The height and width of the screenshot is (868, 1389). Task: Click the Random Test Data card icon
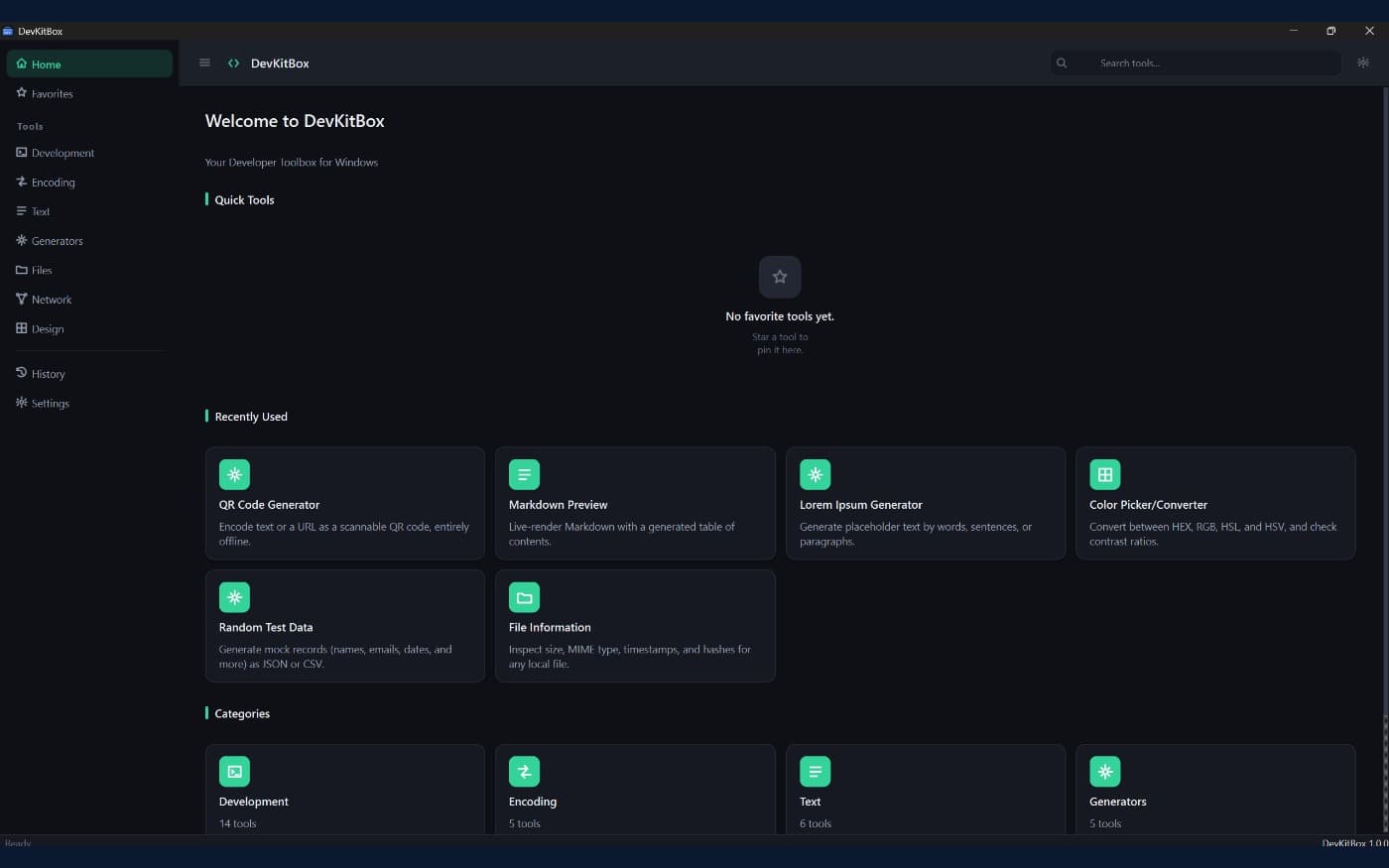(x=234, y=597)
